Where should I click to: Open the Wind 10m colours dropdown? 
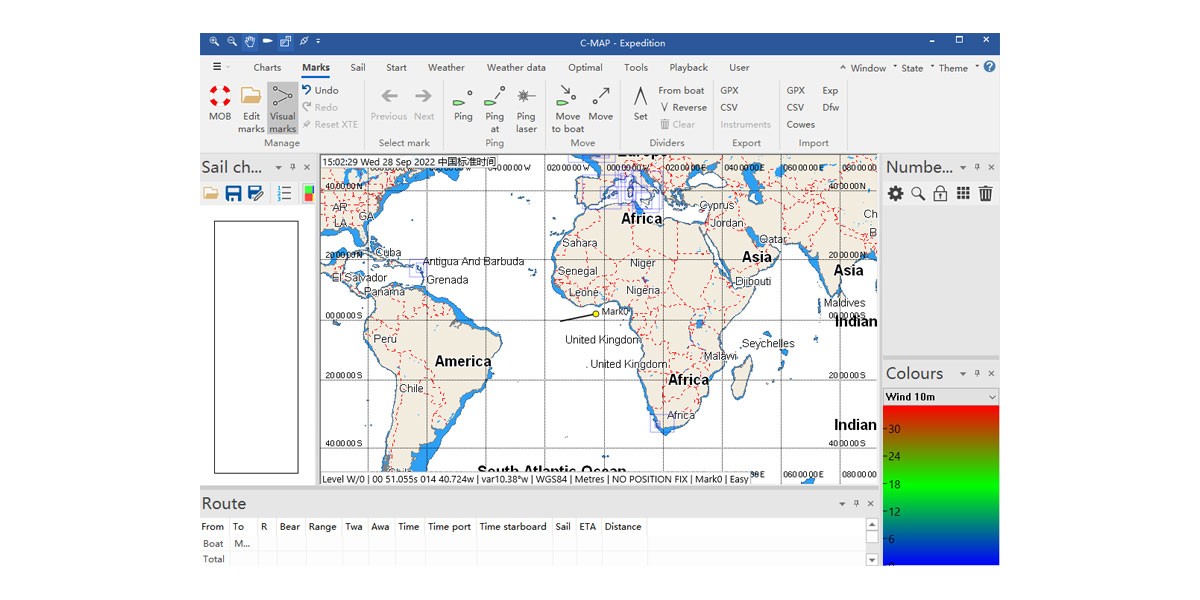pyautogui.click(x=941, y=397)
